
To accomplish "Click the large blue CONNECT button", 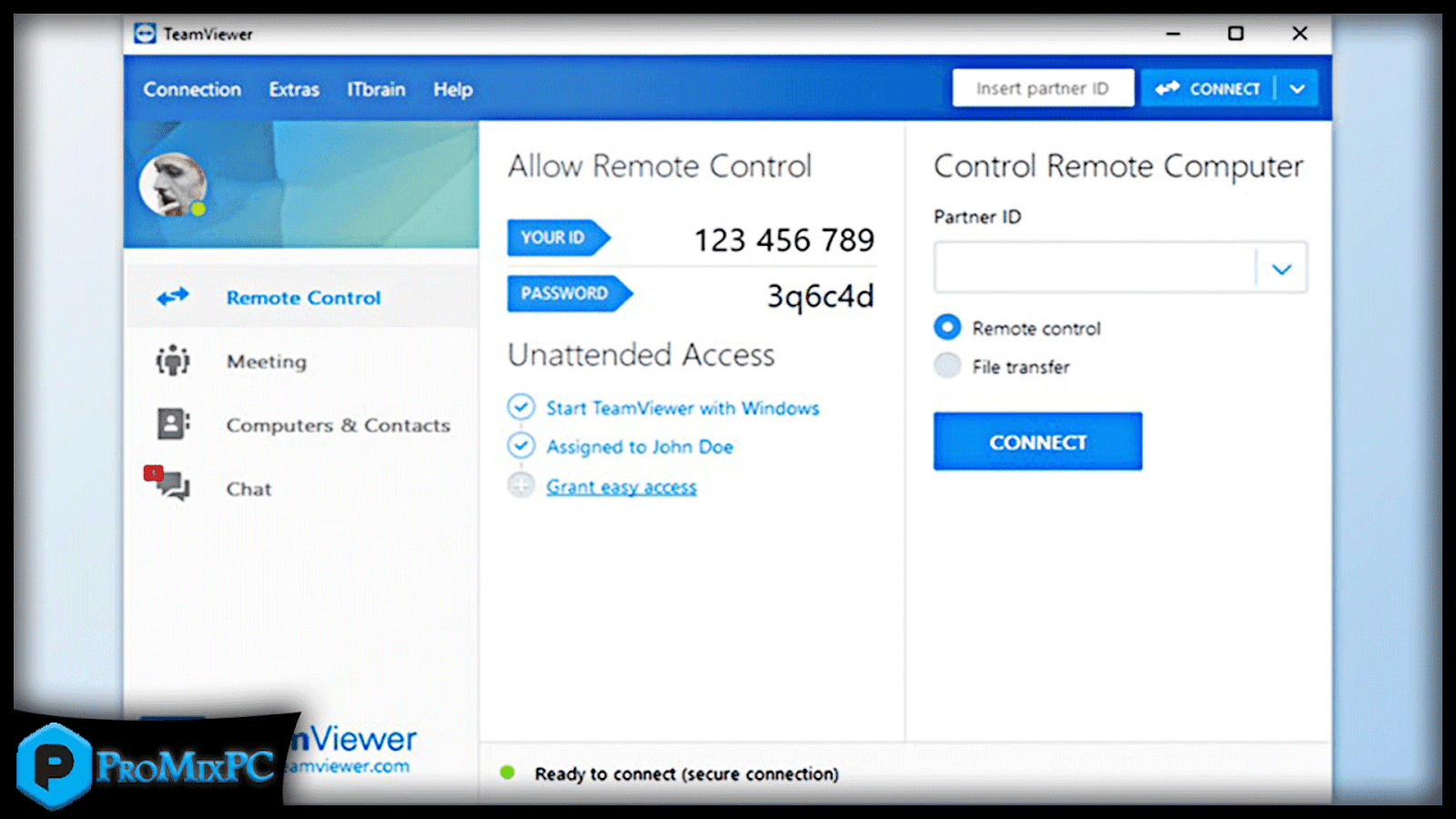I will pos(1037,441).
